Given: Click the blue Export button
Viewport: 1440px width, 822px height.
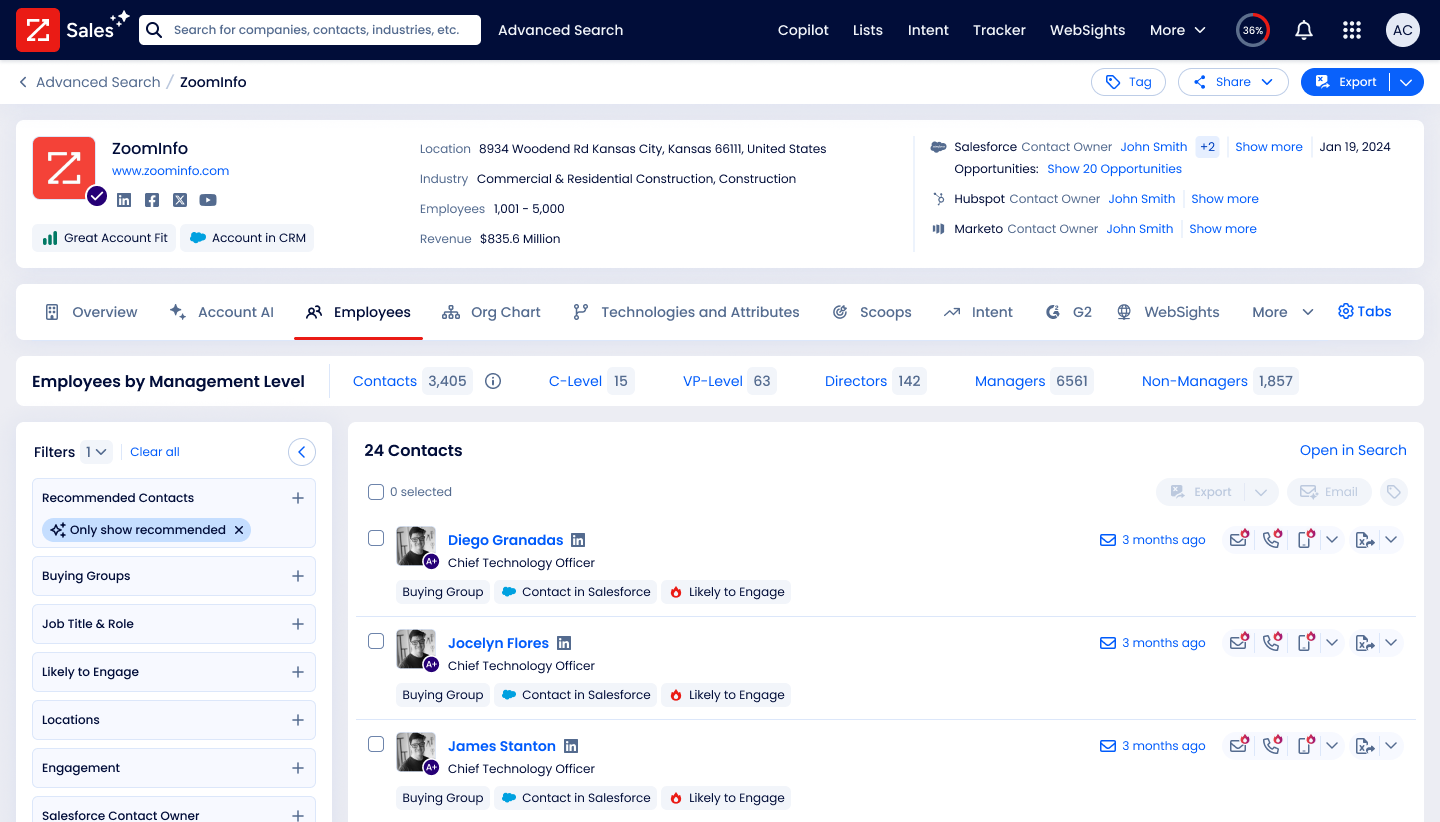Looking at the screenshot, I should 1345,82.
